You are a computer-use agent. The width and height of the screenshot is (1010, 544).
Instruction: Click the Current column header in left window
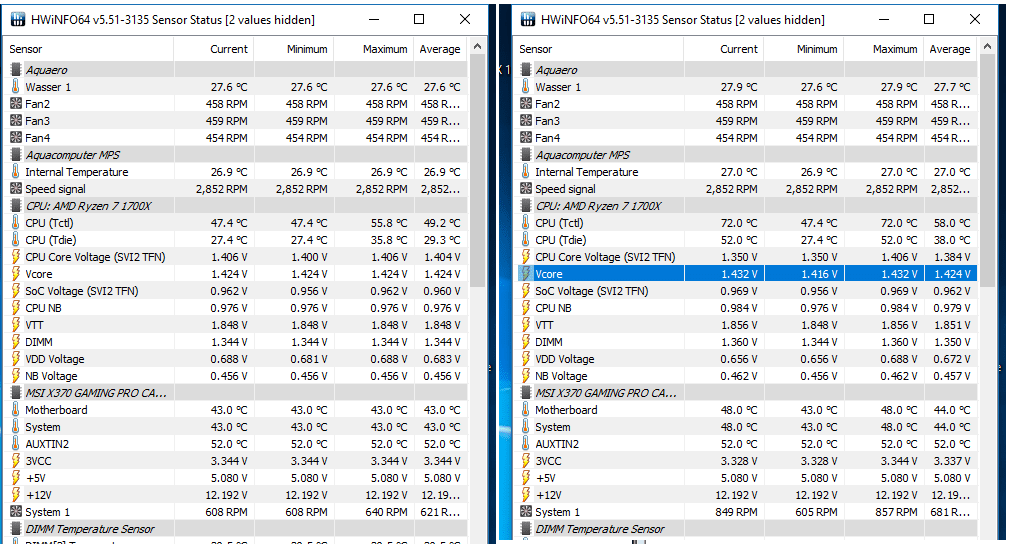214,49
